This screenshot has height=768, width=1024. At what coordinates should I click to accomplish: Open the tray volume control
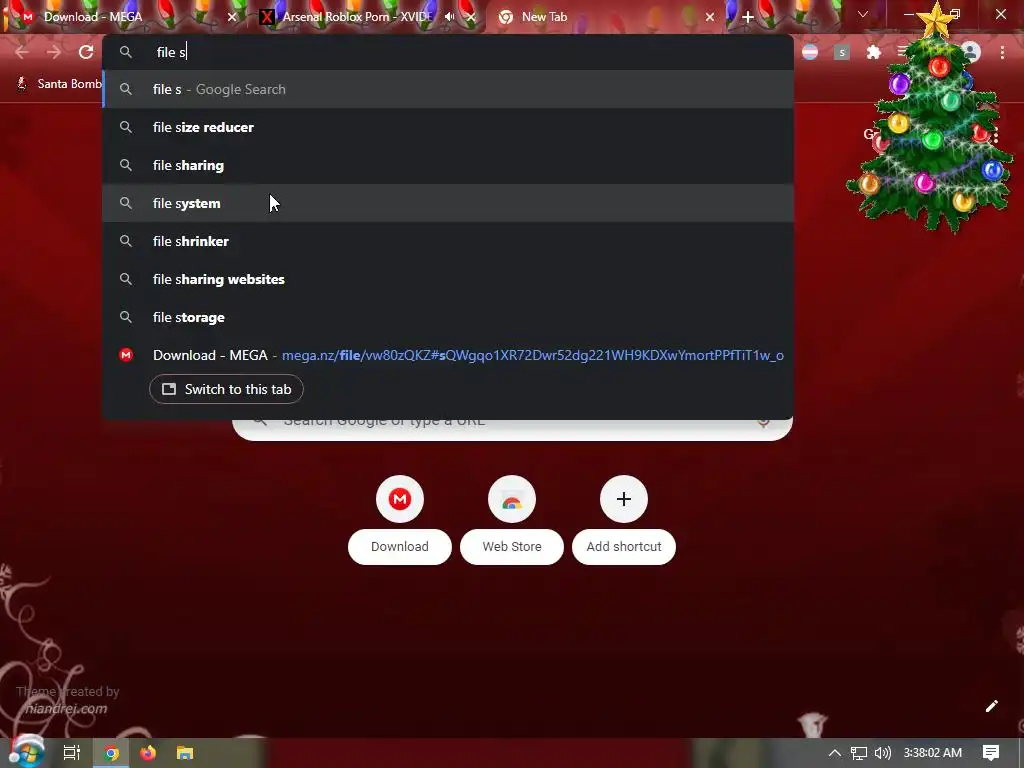point(882,753)
